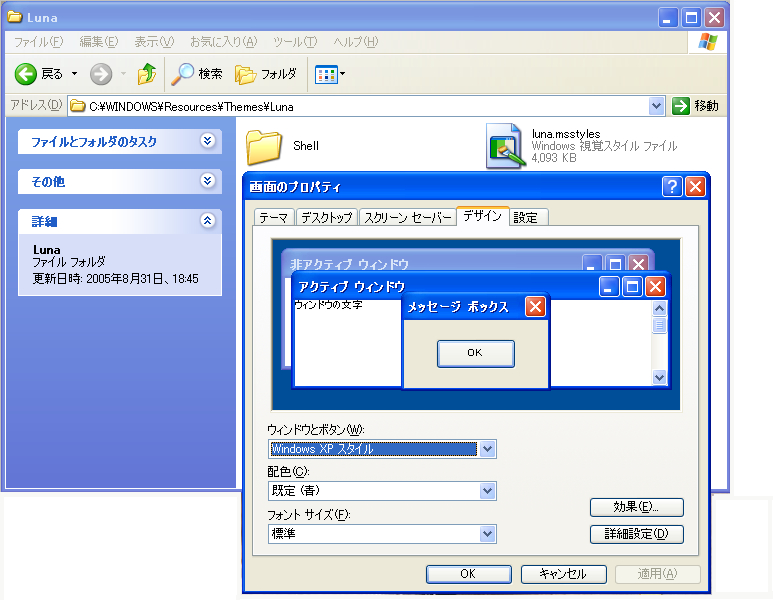The width and height of the screenshot is (773, 600).
Task: Click the green Go (移動) arrow
Action: pyautogui.click(x=680, y=106)
